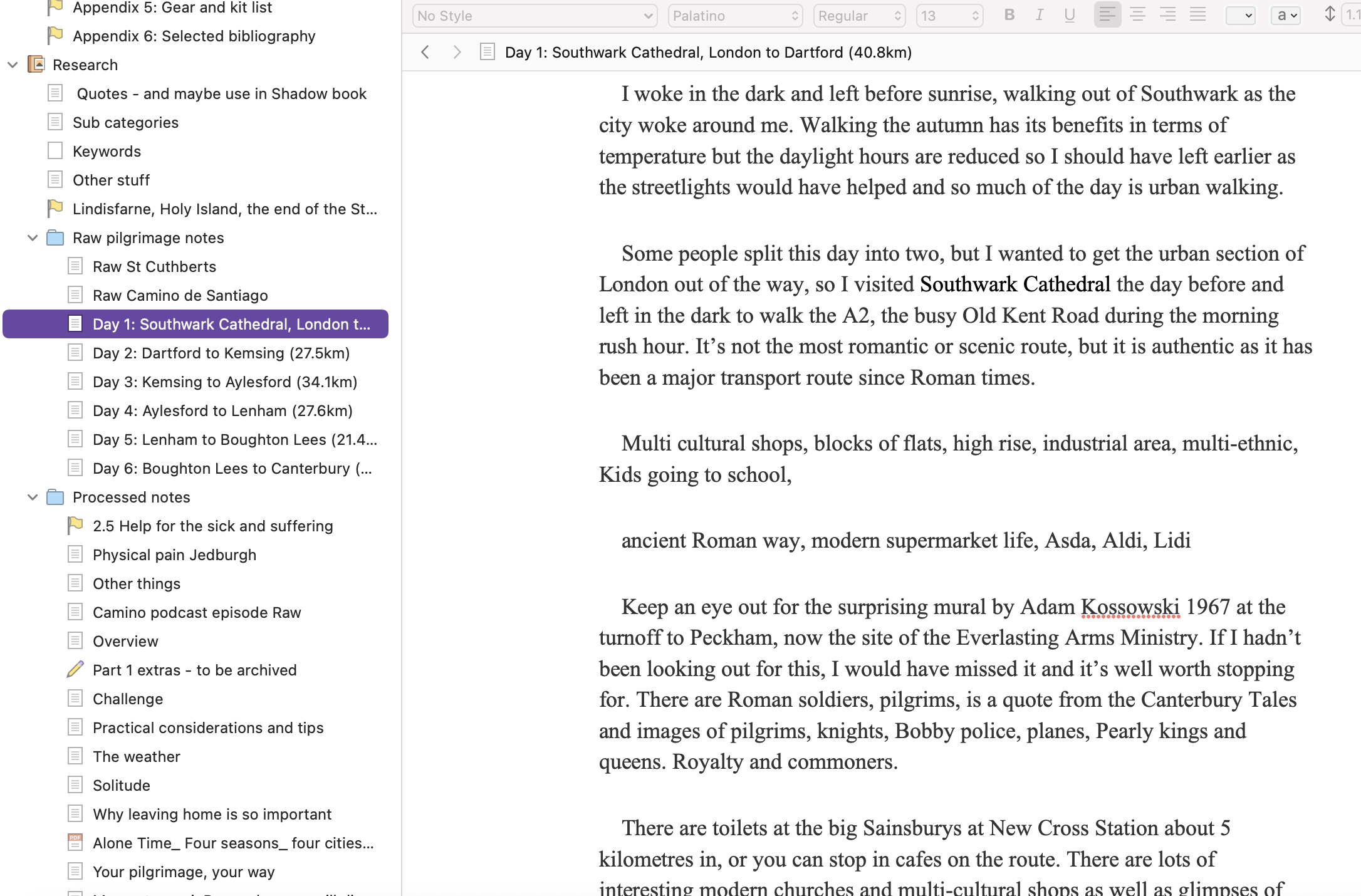Select Day 2: Dartford to Kemsing document
Viewport: 1361px width, 896px height.
(x=221, y=353)
